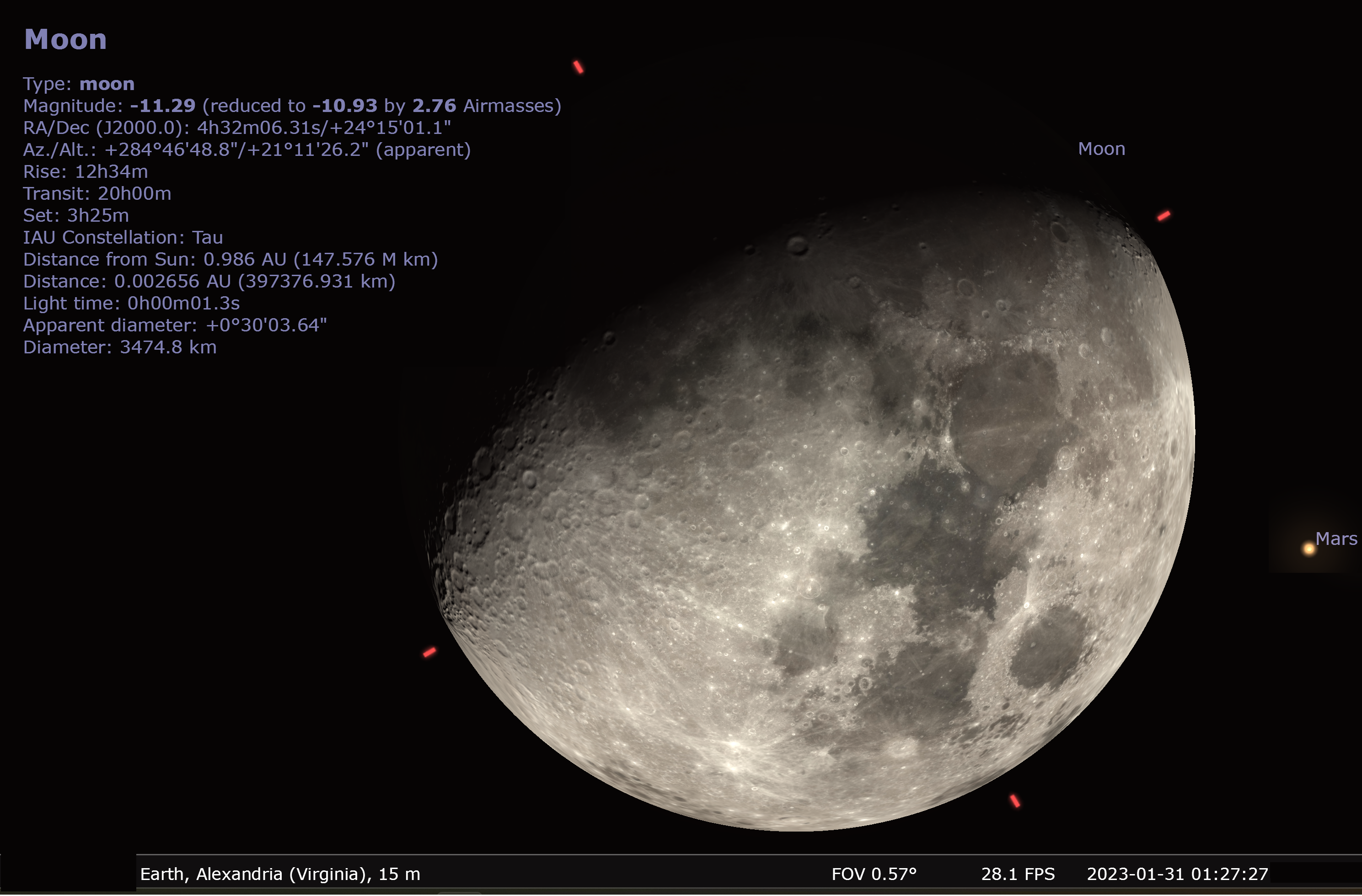Select the planet Mars in the sky
The height and width of the screenshot is (896, 1362).
tap(1309, 549)
